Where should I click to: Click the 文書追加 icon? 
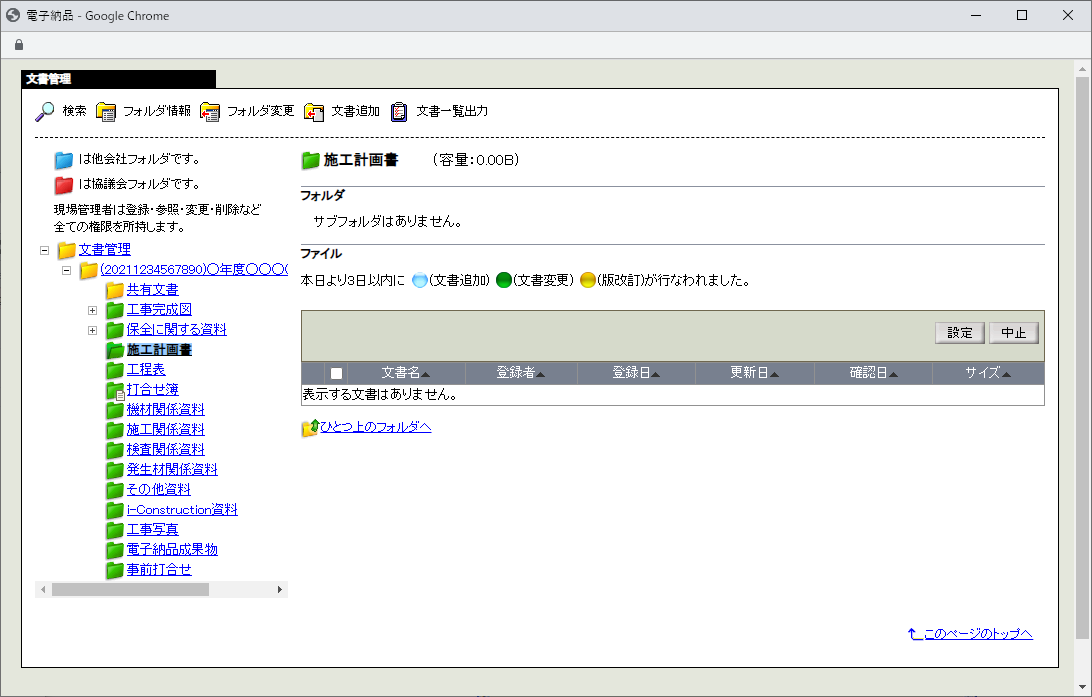[x=314, y=111]
